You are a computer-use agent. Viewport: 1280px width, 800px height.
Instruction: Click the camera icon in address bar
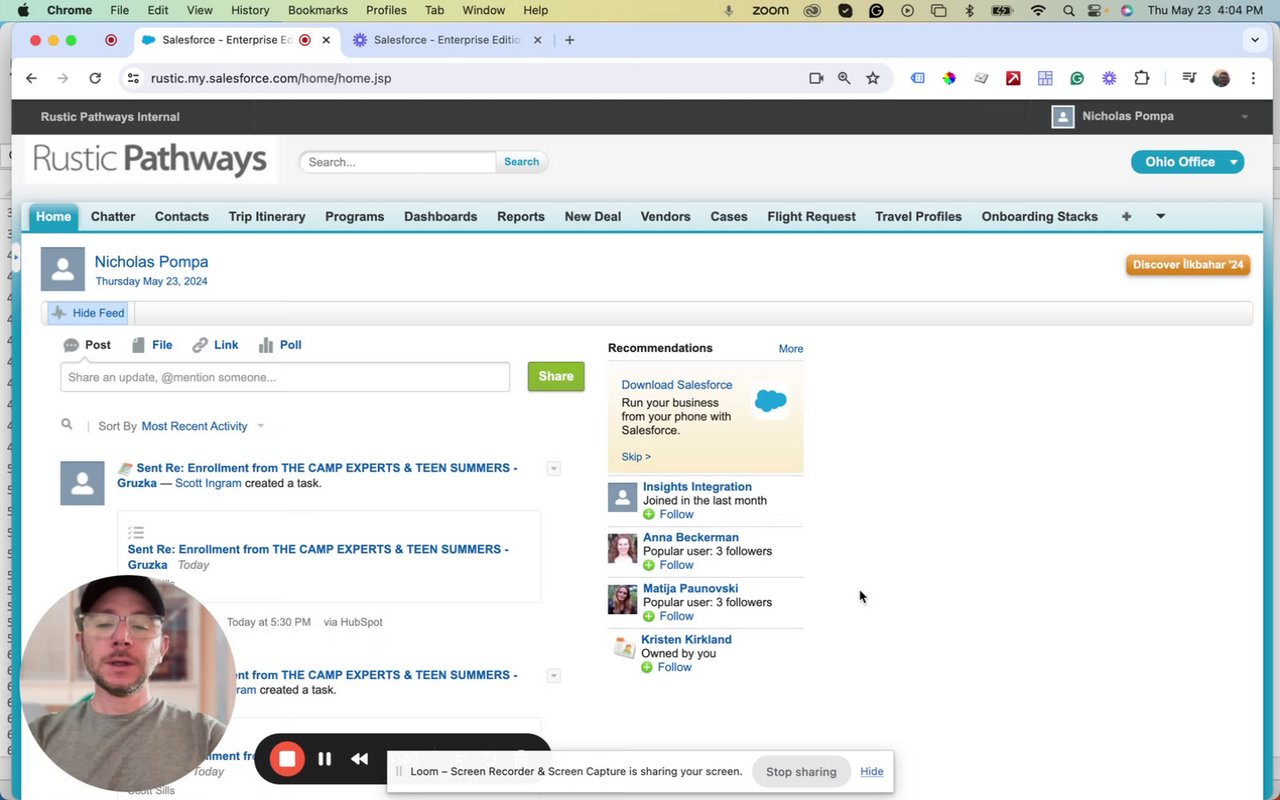pos(816,78)
